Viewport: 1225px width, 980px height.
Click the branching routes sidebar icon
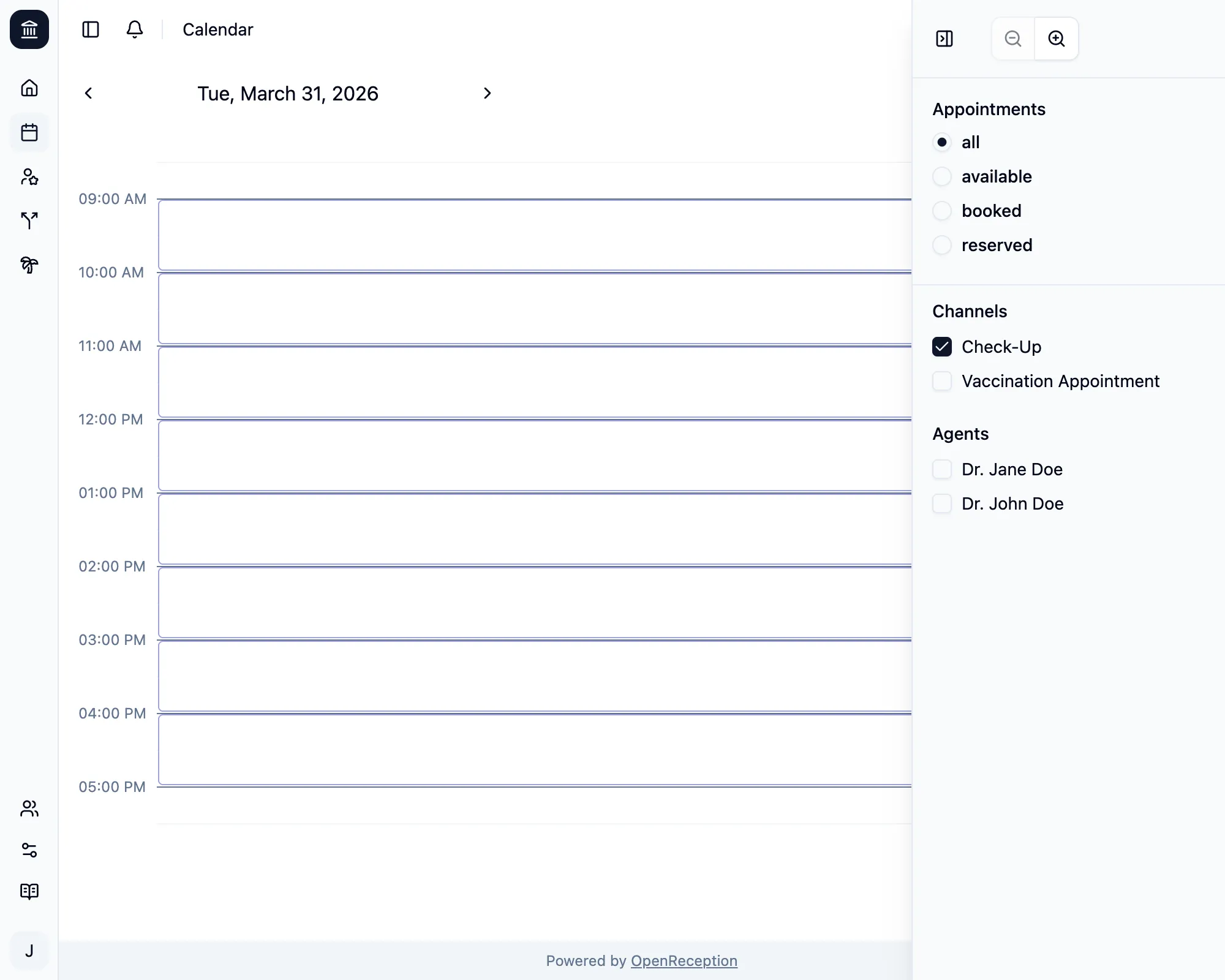29,221
